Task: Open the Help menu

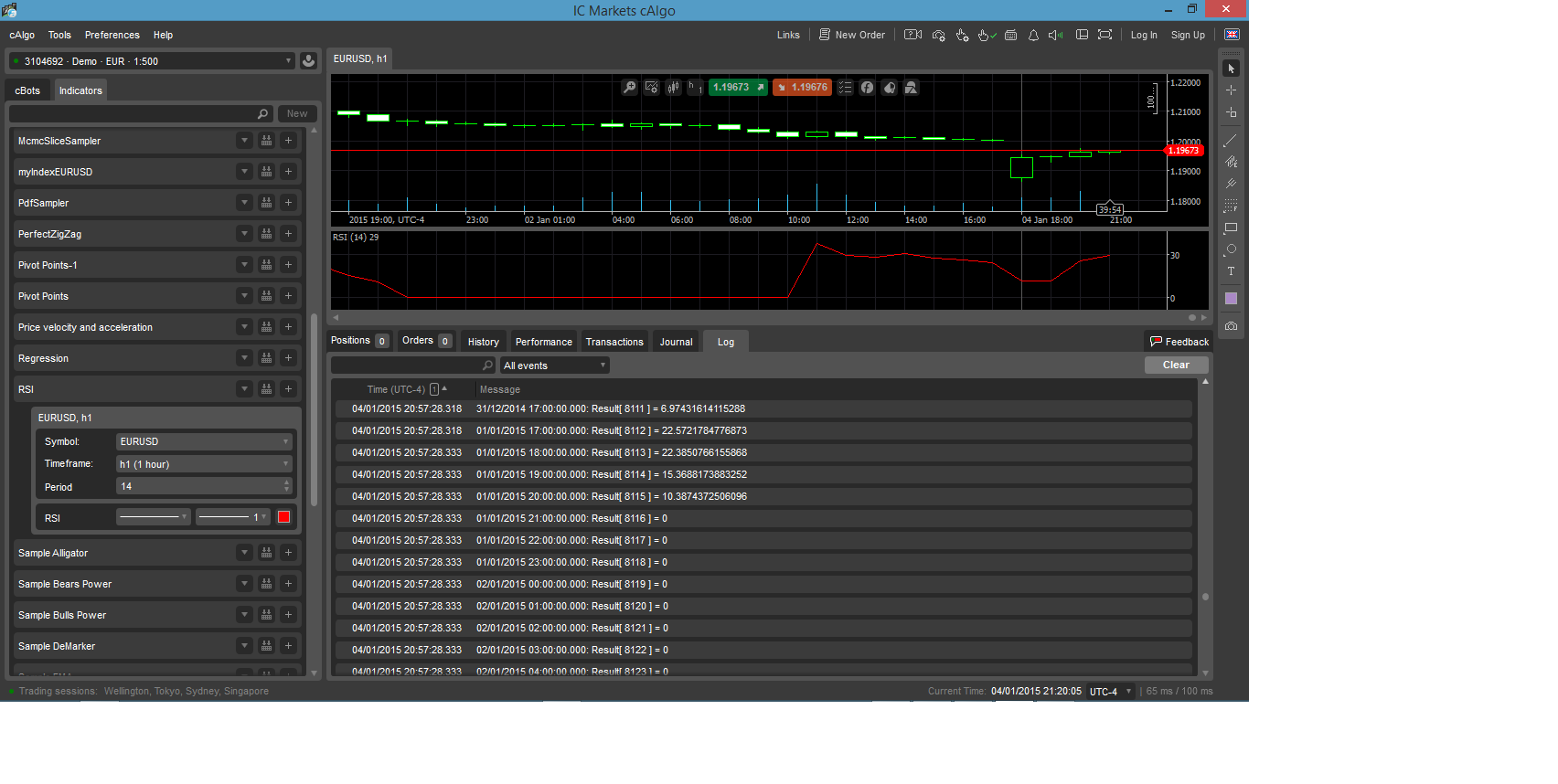Action: pyautogui.click(x=163, y=35)
